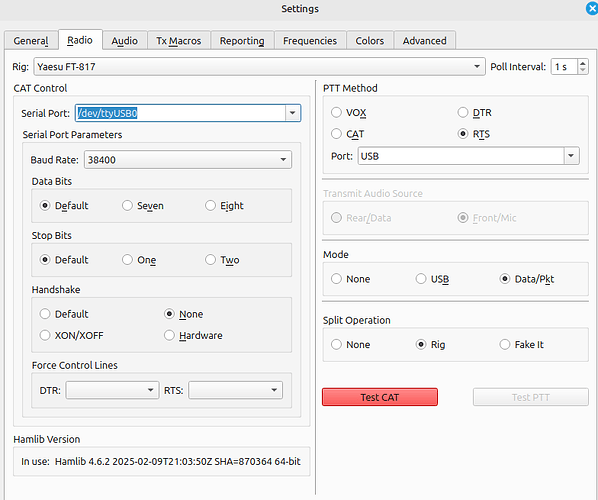Expand the PTT Port dropdown

(571, 156)
